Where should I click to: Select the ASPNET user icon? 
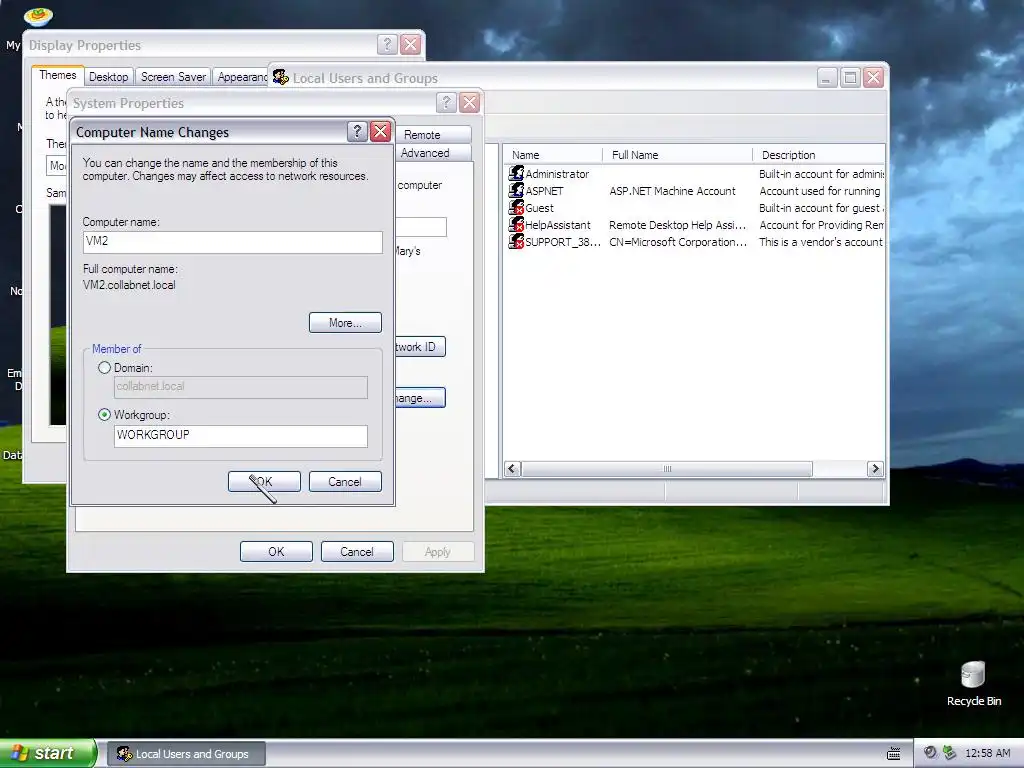coord(517,191)
